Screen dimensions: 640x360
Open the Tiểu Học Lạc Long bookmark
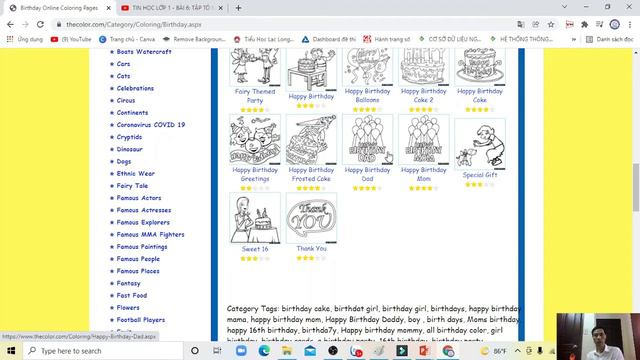264,39
